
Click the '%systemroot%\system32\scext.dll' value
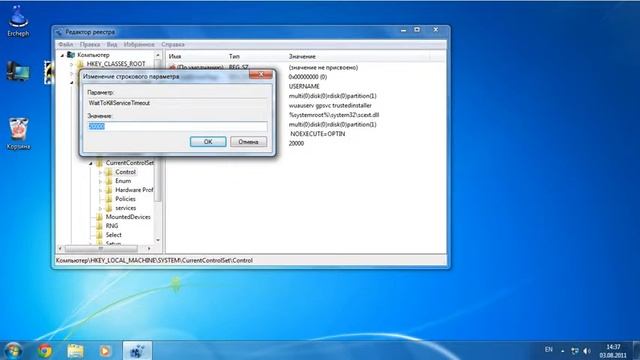tap(334, 115)
